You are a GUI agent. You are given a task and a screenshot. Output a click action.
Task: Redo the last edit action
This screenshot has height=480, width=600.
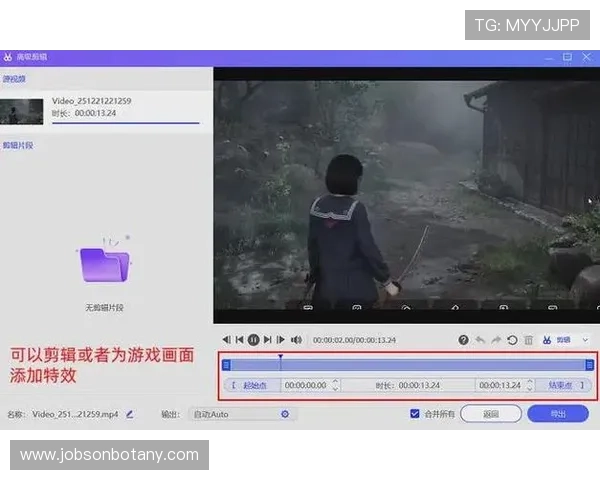496,340
